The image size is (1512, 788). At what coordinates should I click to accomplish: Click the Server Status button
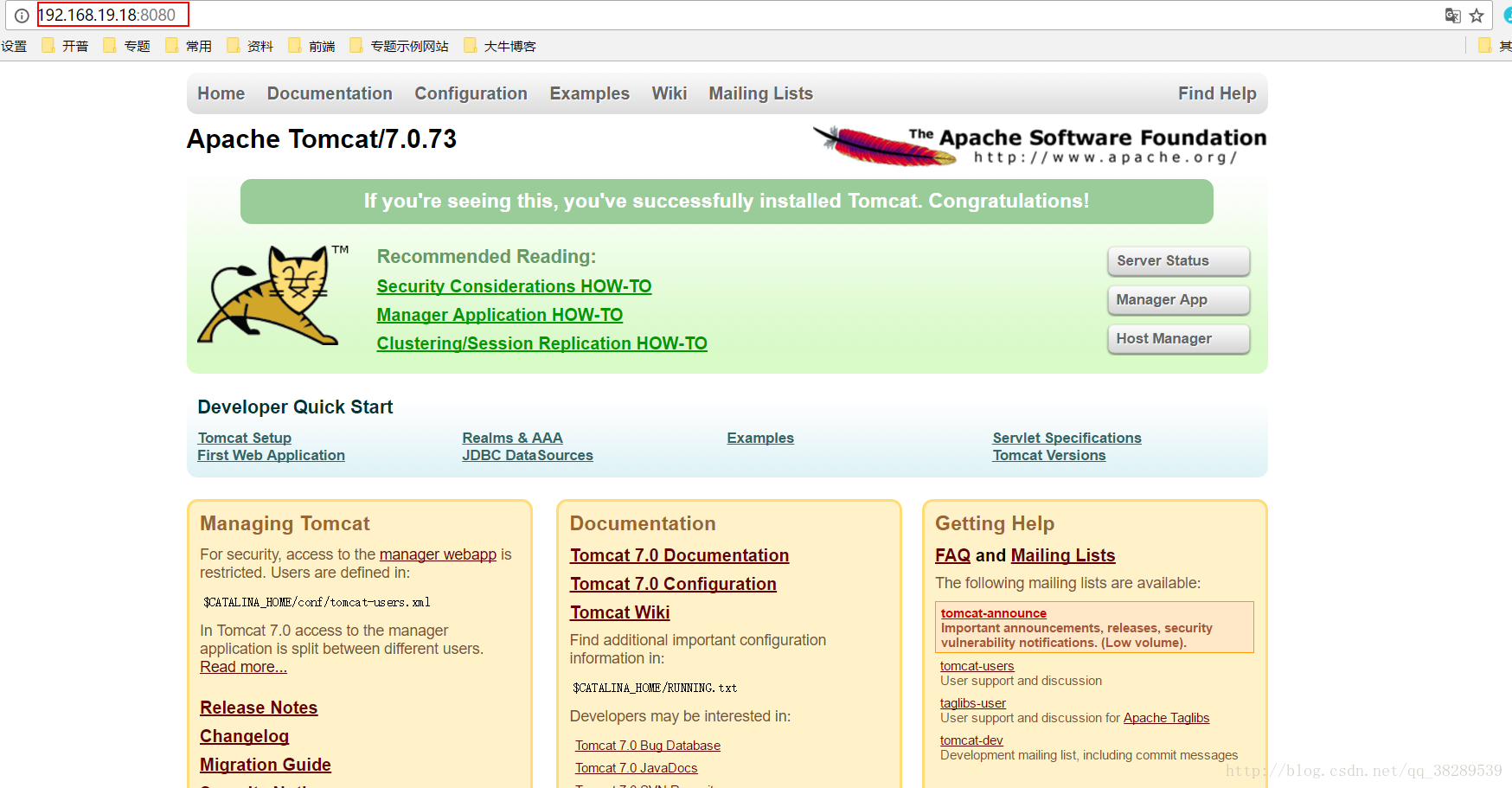click(1178, 261)
